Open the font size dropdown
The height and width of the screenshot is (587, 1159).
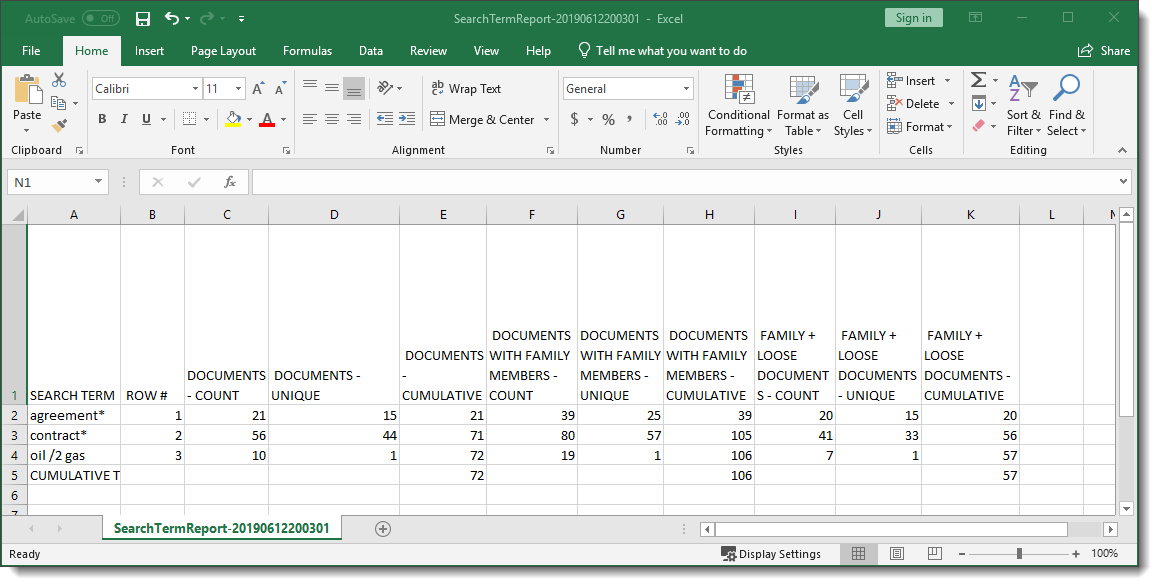click(238, 89)
